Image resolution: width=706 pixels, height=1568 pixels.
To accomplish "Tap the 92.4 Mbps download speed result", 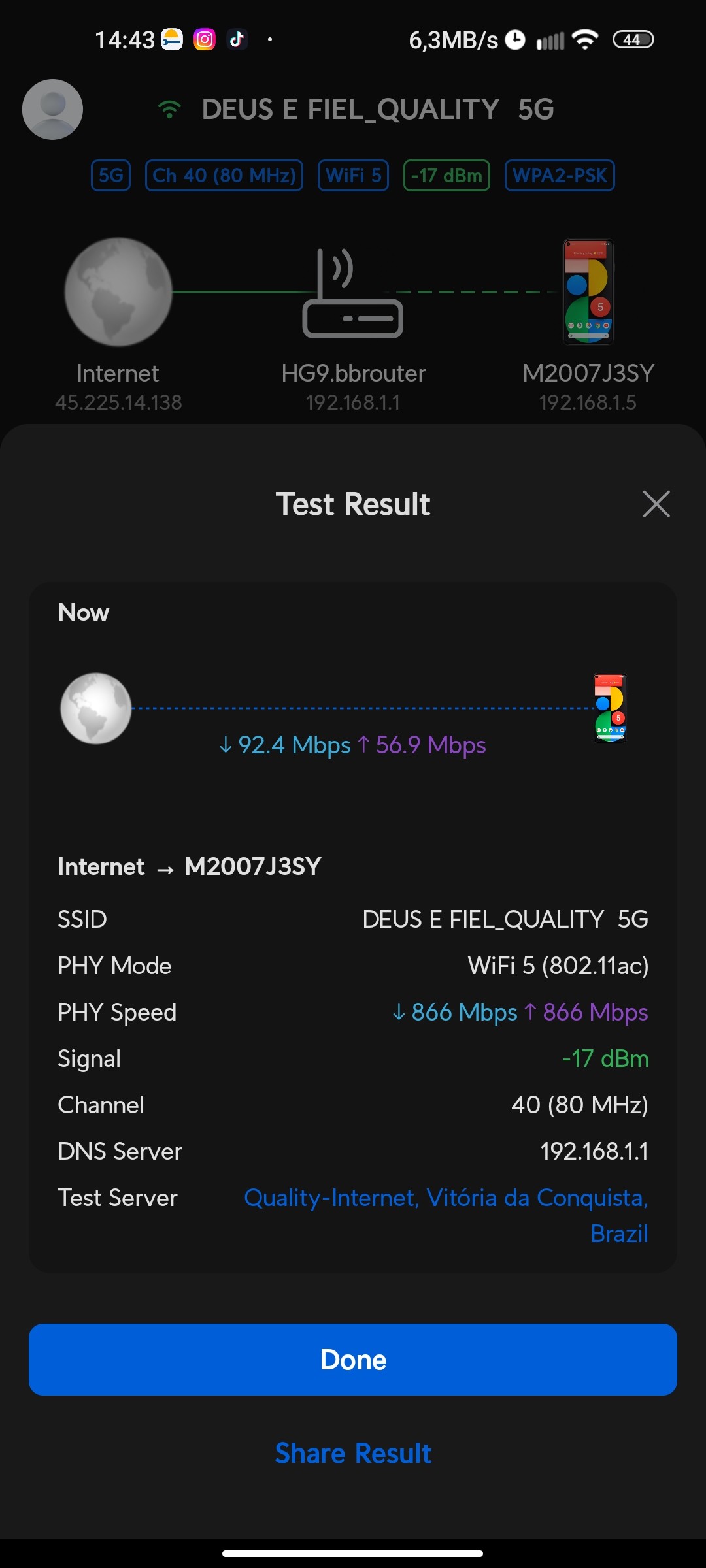I will coord(286,745).
